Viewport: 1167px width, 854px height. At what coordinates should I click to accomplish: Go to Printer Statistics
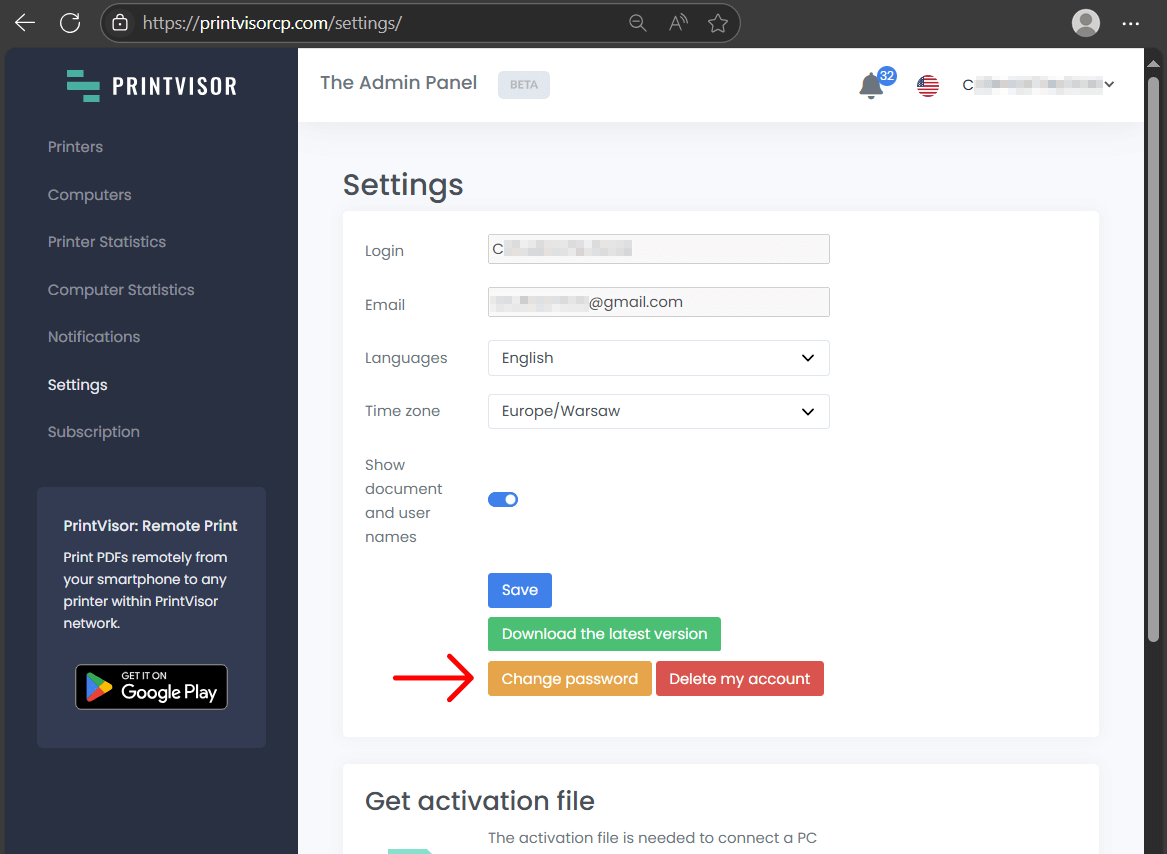pyautogui.click(x=107, y=241)
